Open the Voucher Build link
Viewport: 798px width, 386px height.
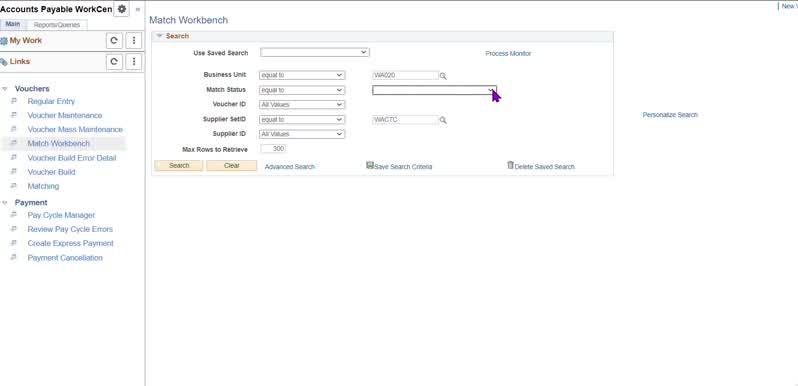[x=51, y=172]
